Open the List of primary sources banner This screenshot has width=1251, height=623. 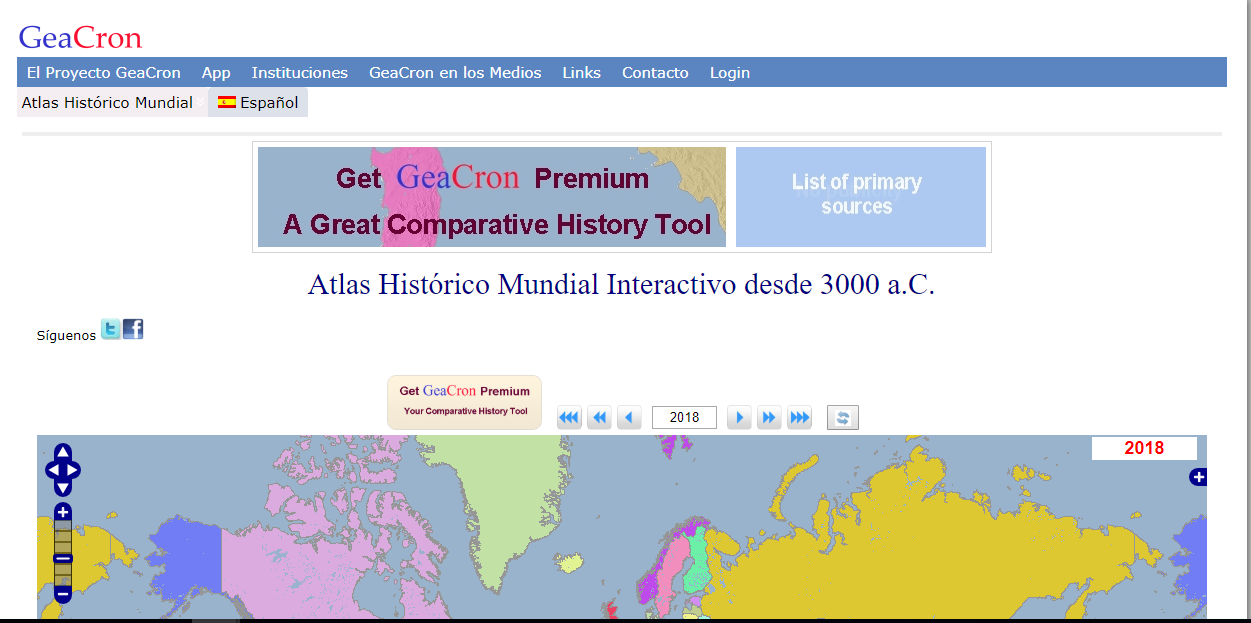[860, 196]
